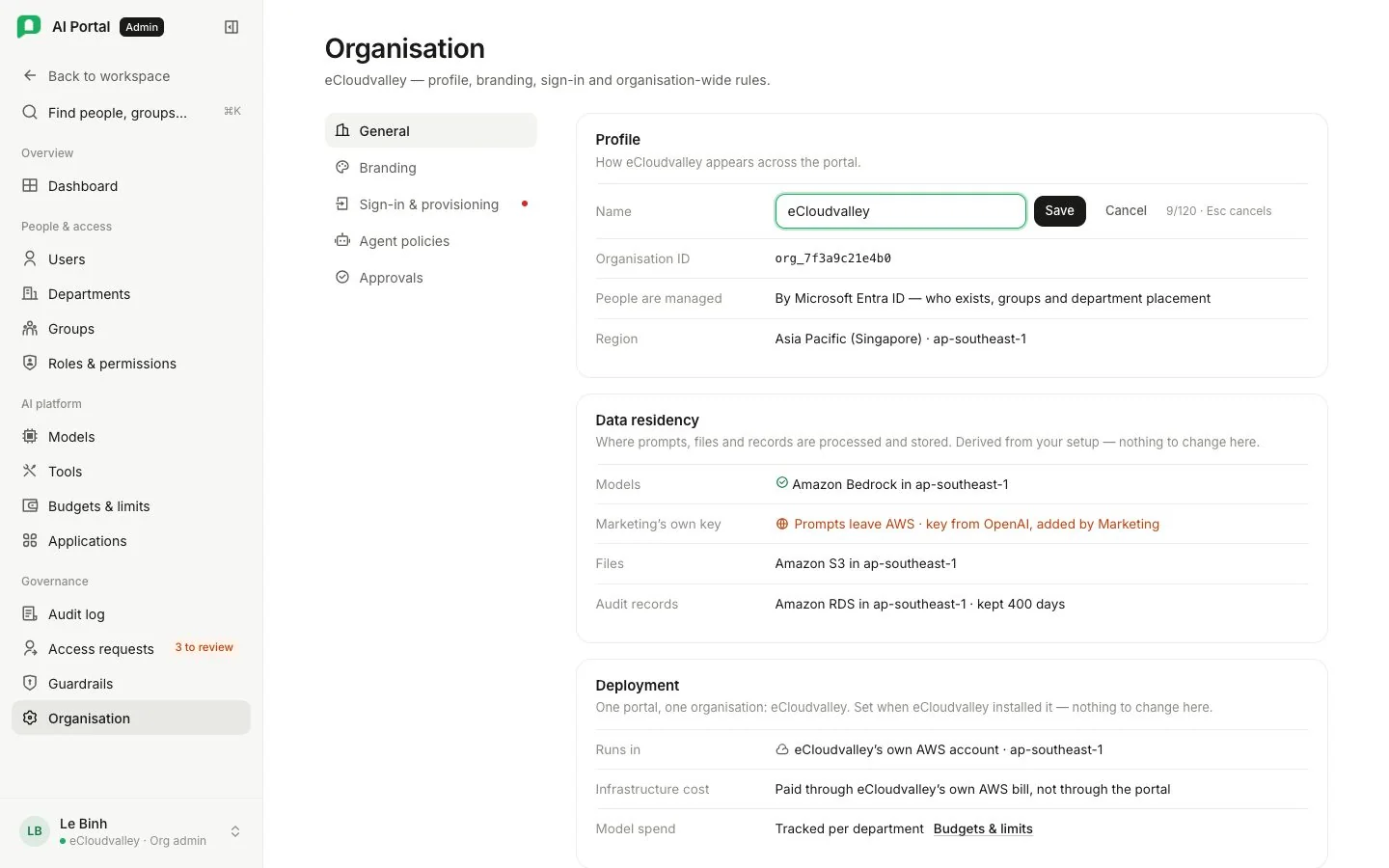Click the Access requests person icon
The height and width of the screenshot is (868, 1389).
tap(30, 648)
